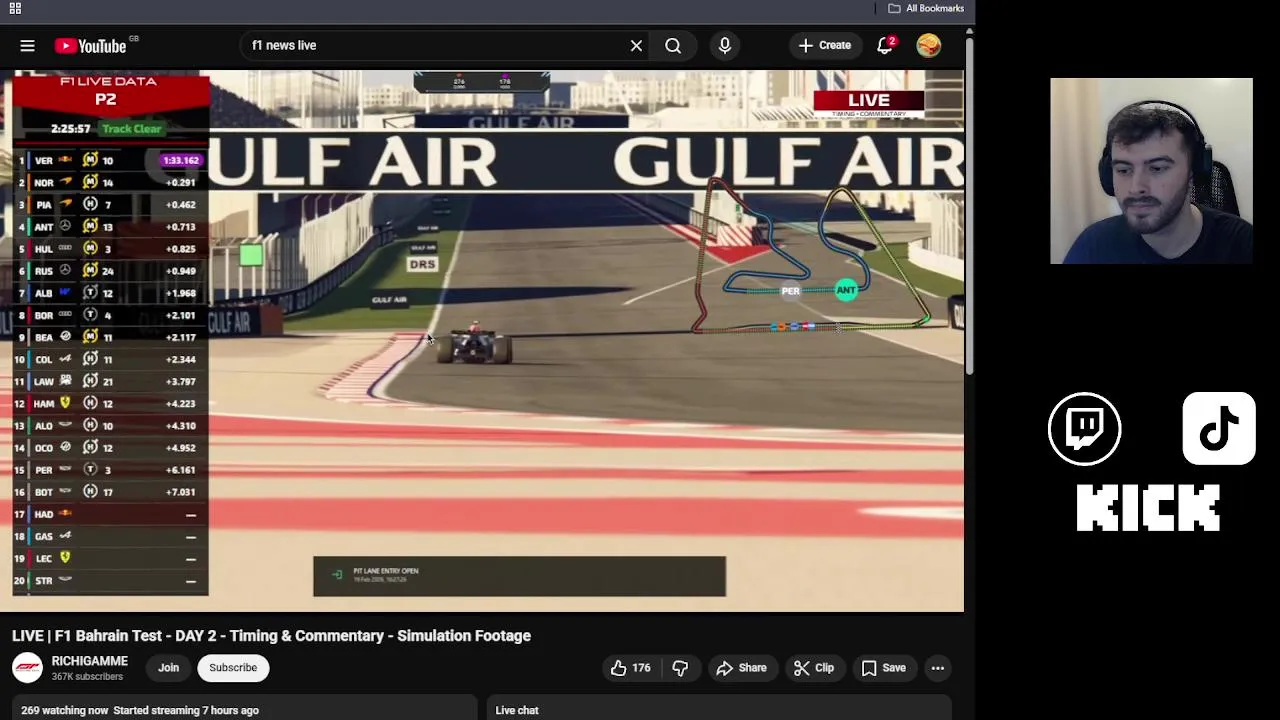
Task: Clear the search box with the X
Action: pos(636,45)
